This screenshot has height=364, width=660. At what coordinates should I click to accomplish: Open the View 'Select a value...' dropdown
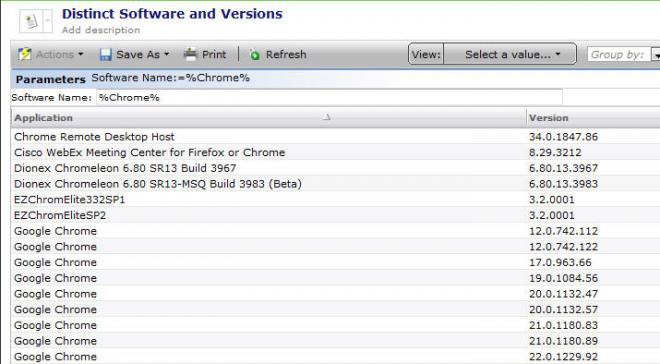(x=510, y=54)
